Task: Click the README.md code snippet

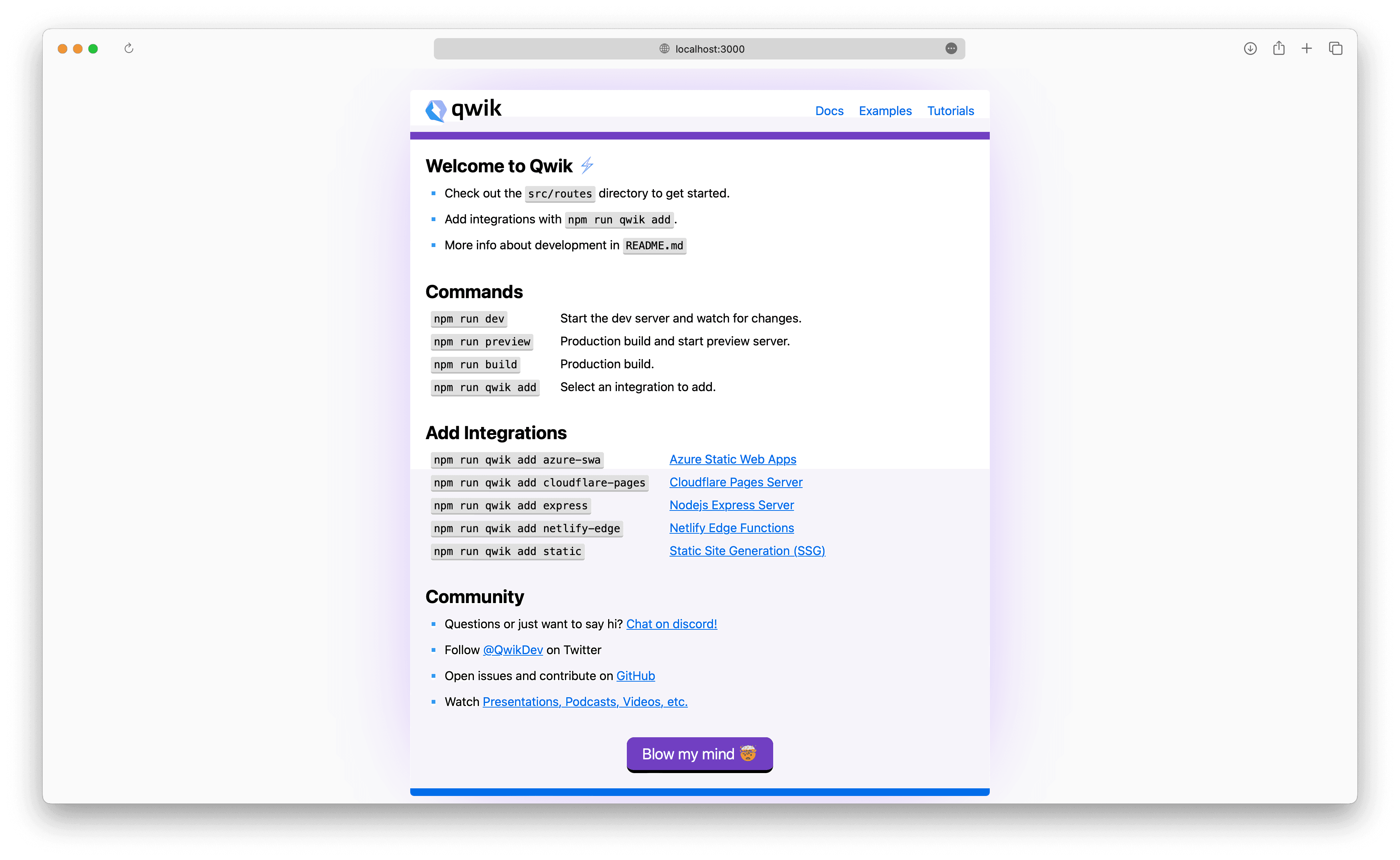Action: point(654,246)
